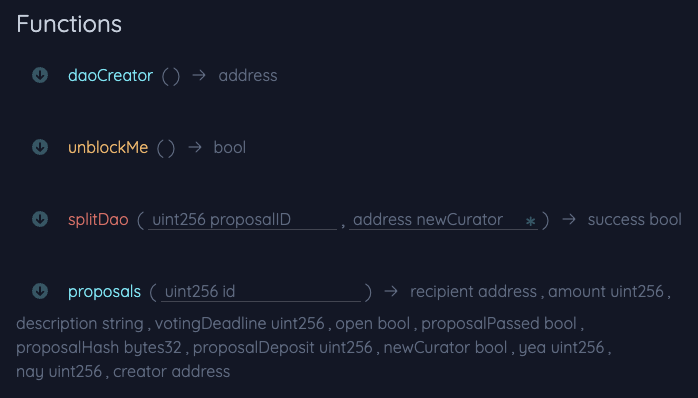Click the down-arrow icon beside unblockMe
The width and height of the screenshot is (698, 398).
[x=40, y=147]
